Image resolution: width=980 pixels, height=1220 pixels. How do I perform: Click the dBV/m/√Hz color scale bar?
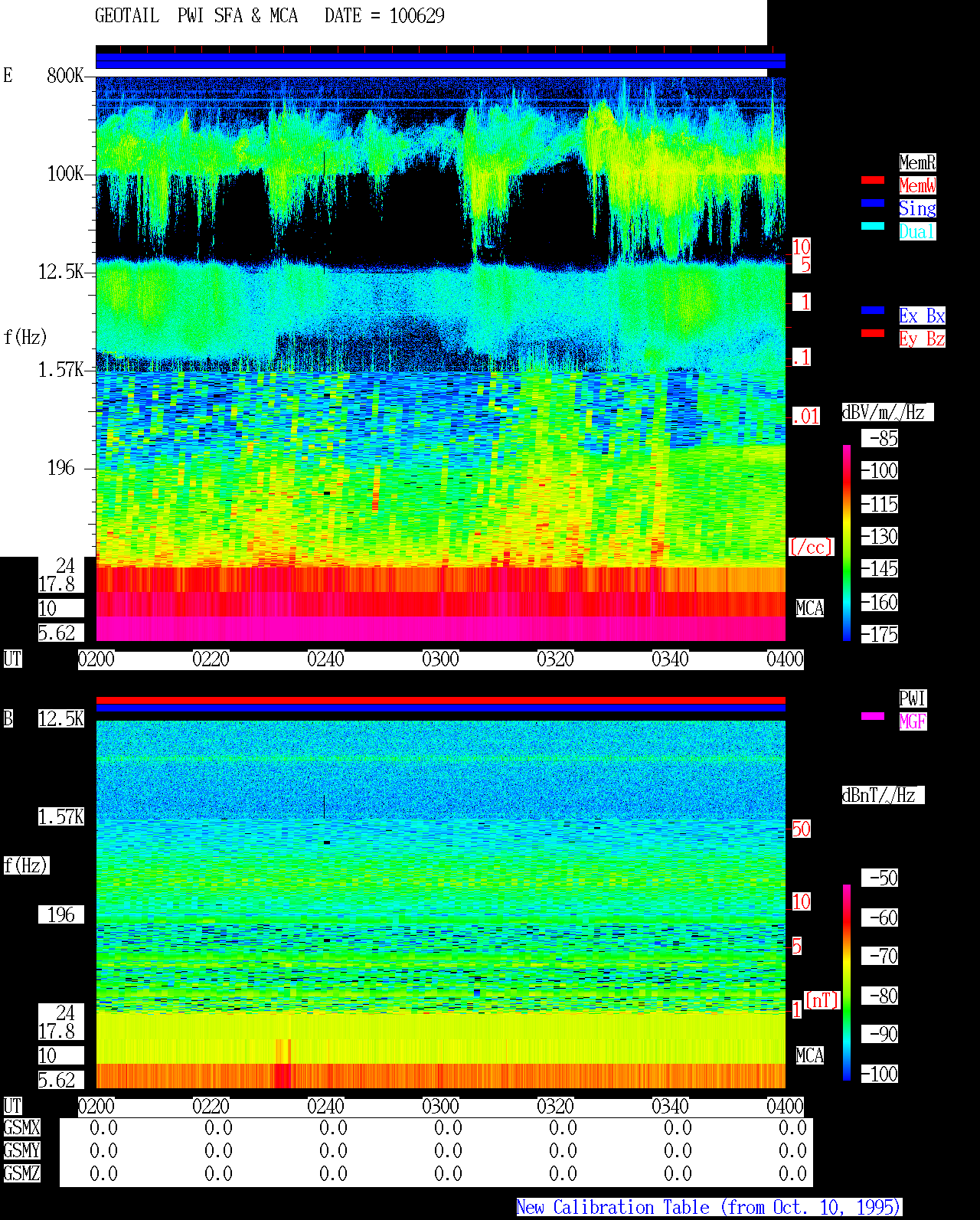[847, 542]
